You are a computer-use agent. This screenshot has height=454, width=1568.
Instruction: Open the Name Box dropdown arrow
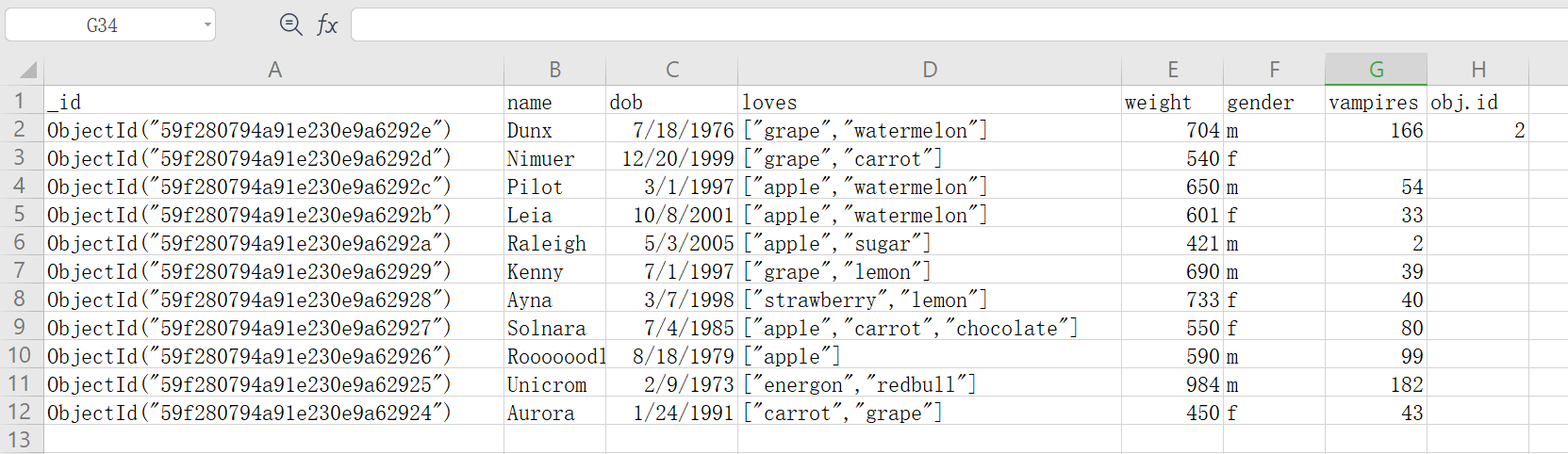coord(207,24)
